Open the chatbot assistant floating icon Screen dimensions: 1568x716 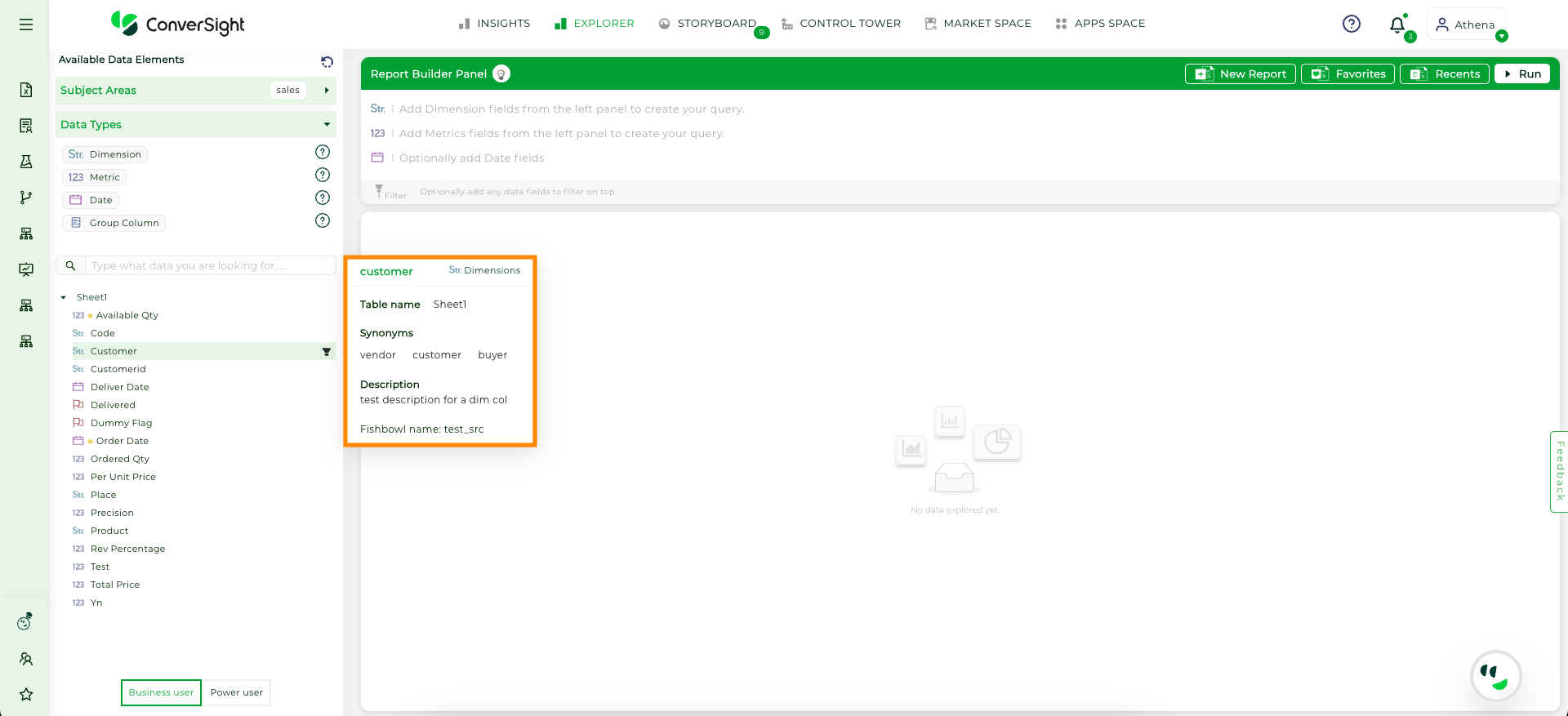[1495, 676]
